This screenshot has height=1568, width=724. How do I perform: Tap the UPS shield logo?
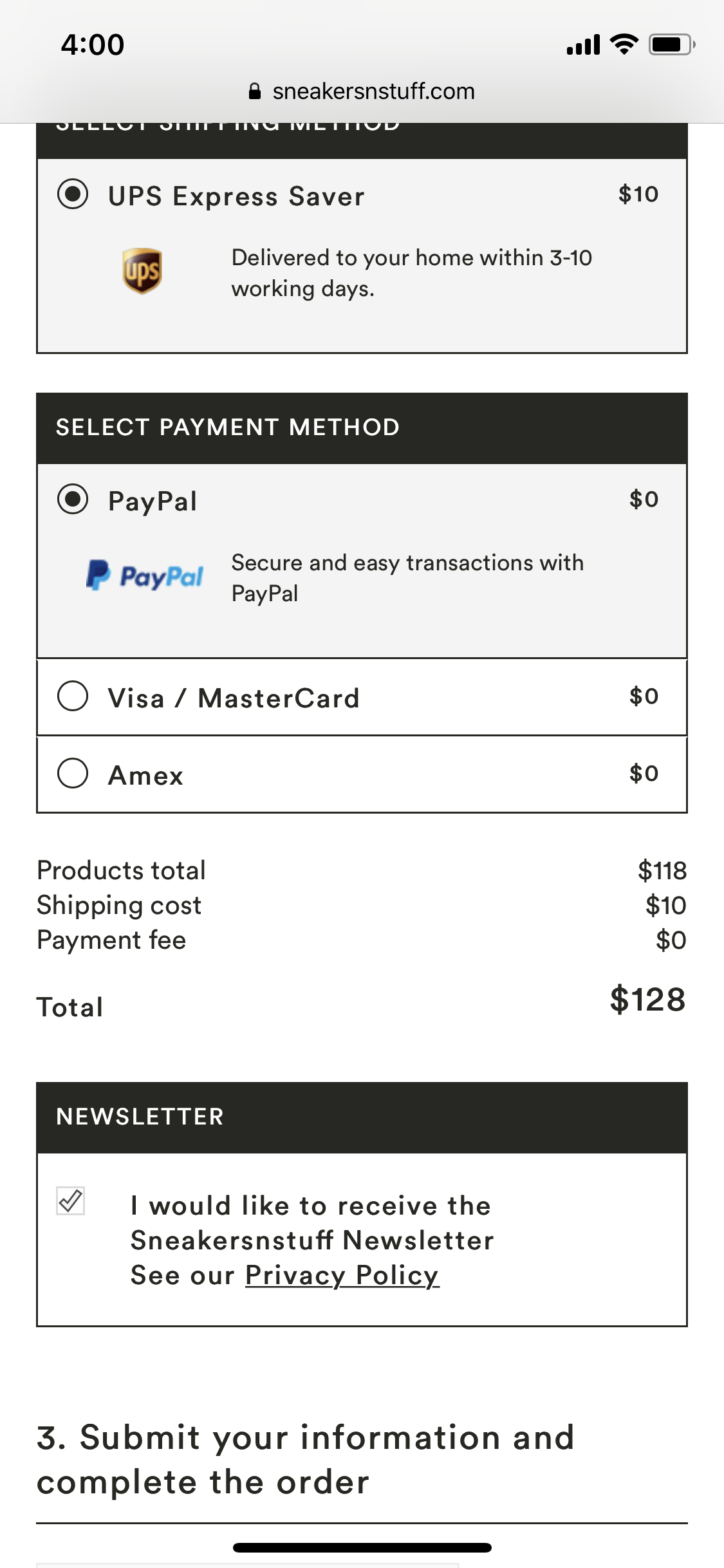[x=142, y=271]
